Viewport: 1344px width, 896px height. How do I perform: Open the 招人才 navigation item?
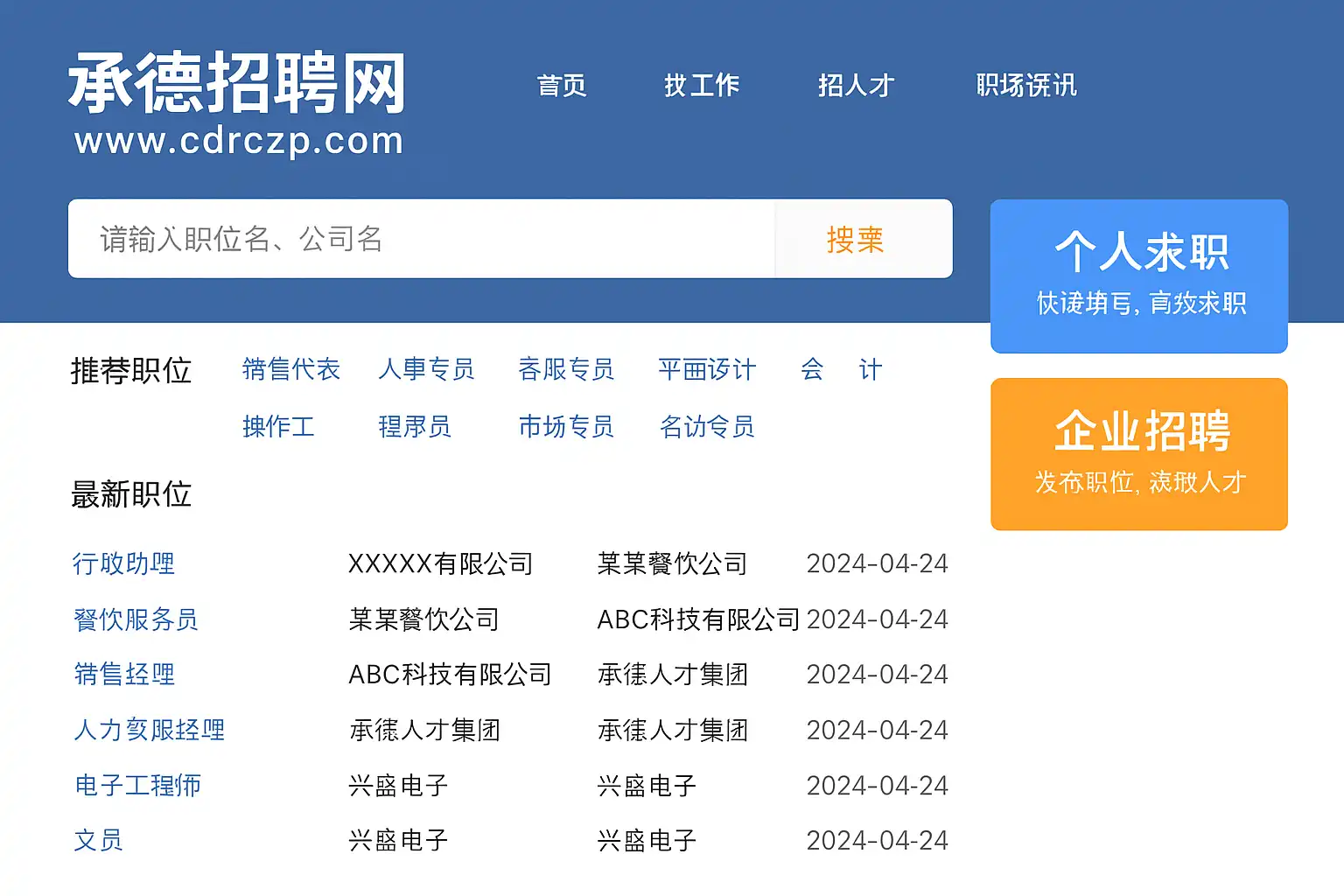856,85
